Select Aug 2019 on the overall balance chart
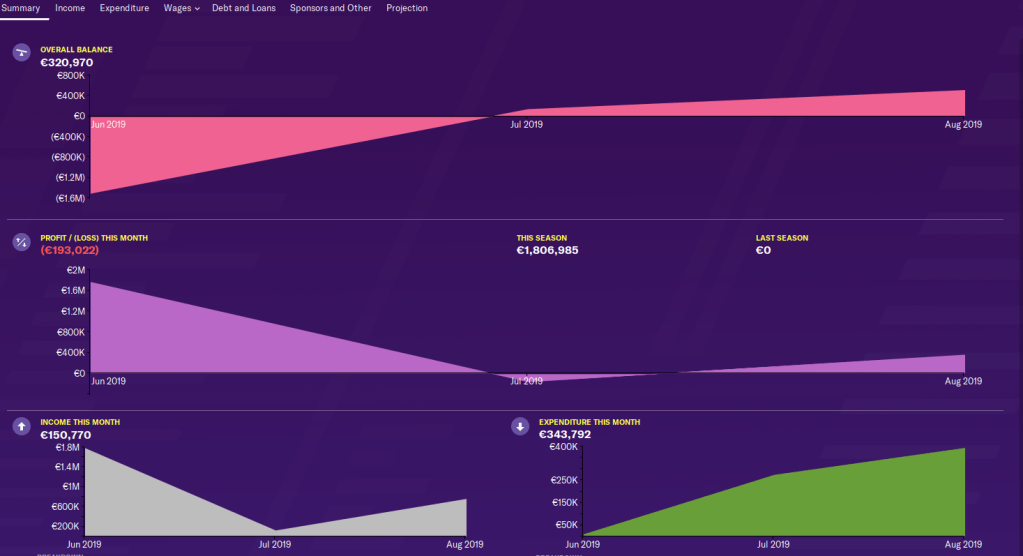Viewport: 1023px width, 556px height. pos(964,125)
